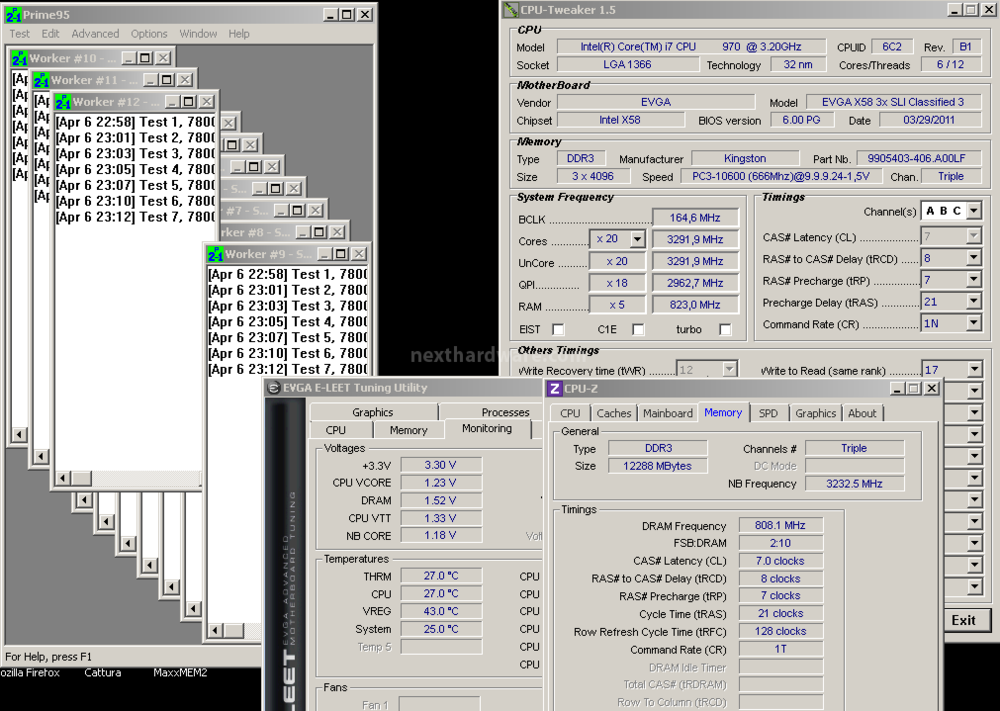Click the Prime95 title bar app icon
1000x711 pixels.
point(13,14)
